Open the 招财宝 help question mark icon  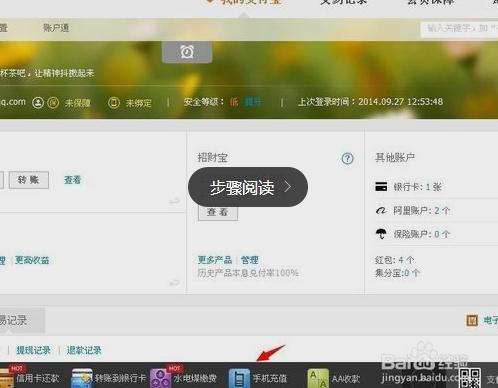tap(347, 158)
